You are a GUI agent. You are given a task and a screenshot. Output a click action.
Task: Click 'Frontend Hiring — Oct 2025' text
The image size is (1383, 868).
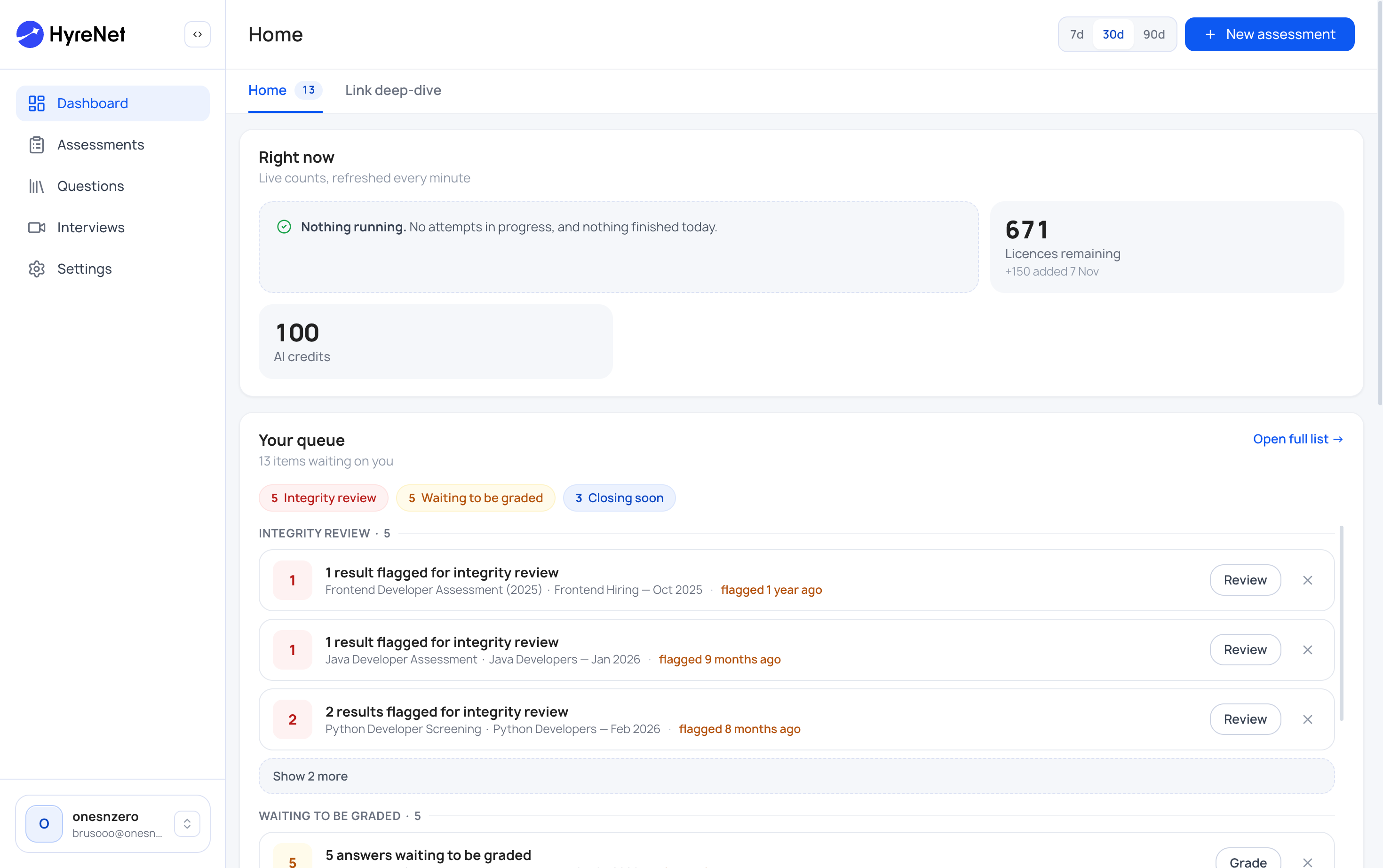click(x=628, y=590)
